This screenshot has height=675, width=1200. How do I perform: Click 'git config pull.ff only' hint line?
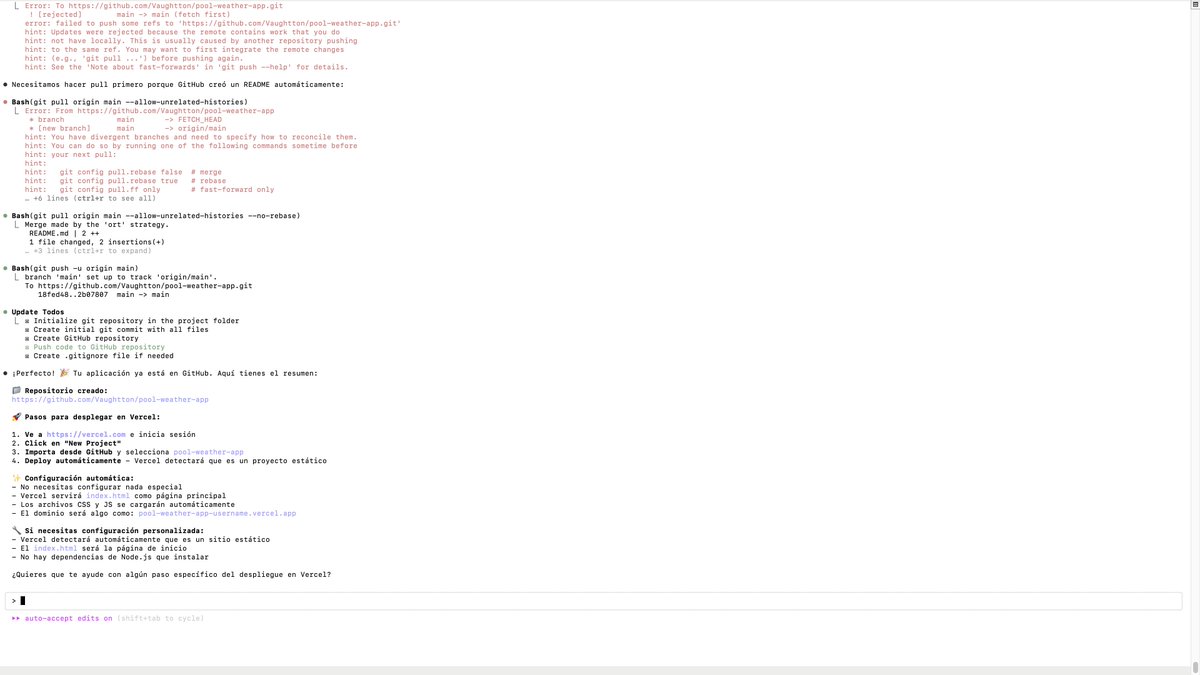[x=150, y=189]
